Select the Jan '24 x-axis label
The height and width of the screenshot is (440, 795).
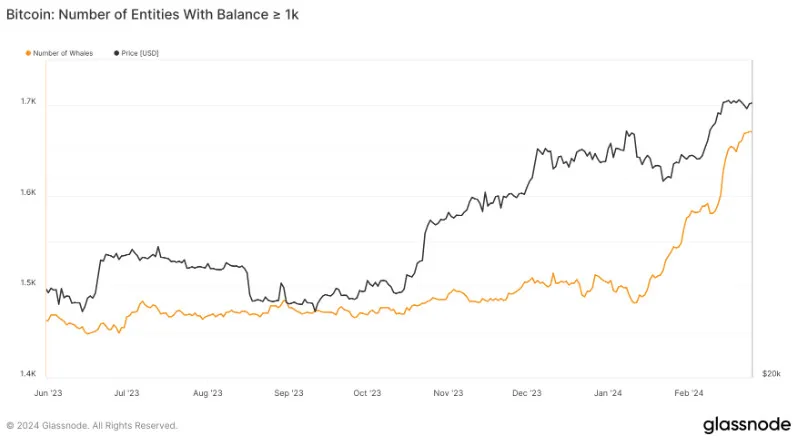click(608, 393)
